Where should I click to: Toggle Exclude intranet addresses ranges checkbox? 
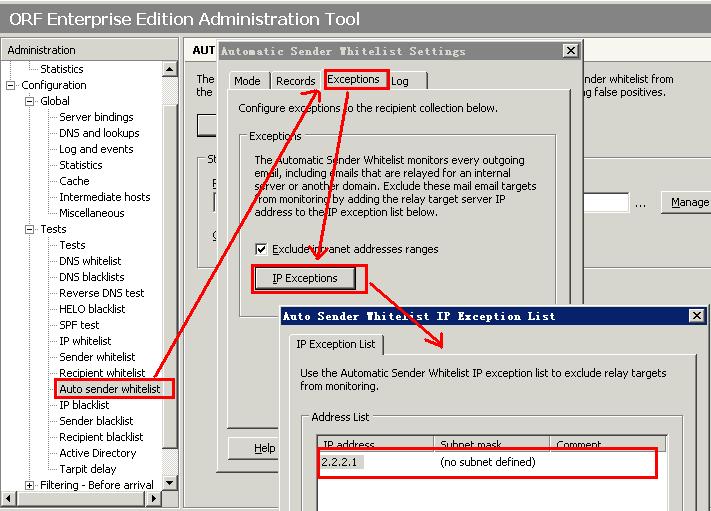pos(261,249)
